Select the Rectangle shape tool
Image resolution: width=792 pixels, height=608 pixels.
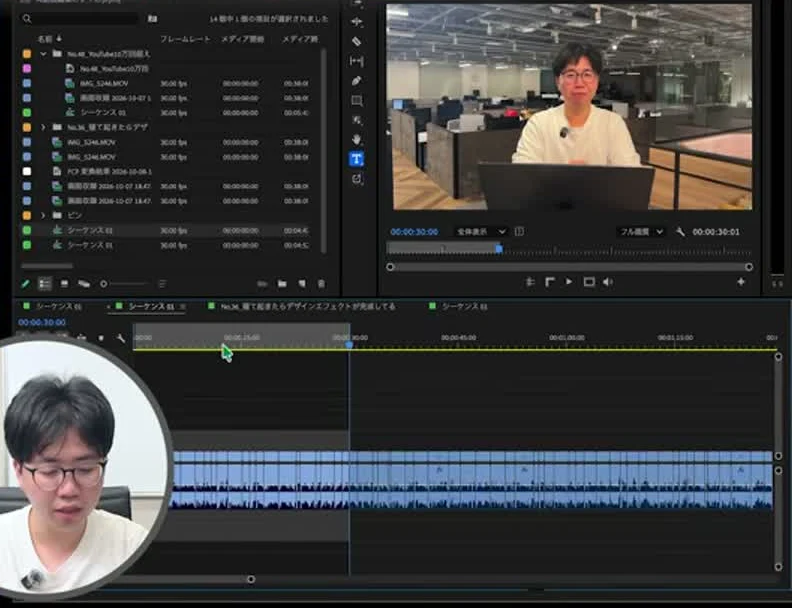pyautogui.click(x=357, y=100)
